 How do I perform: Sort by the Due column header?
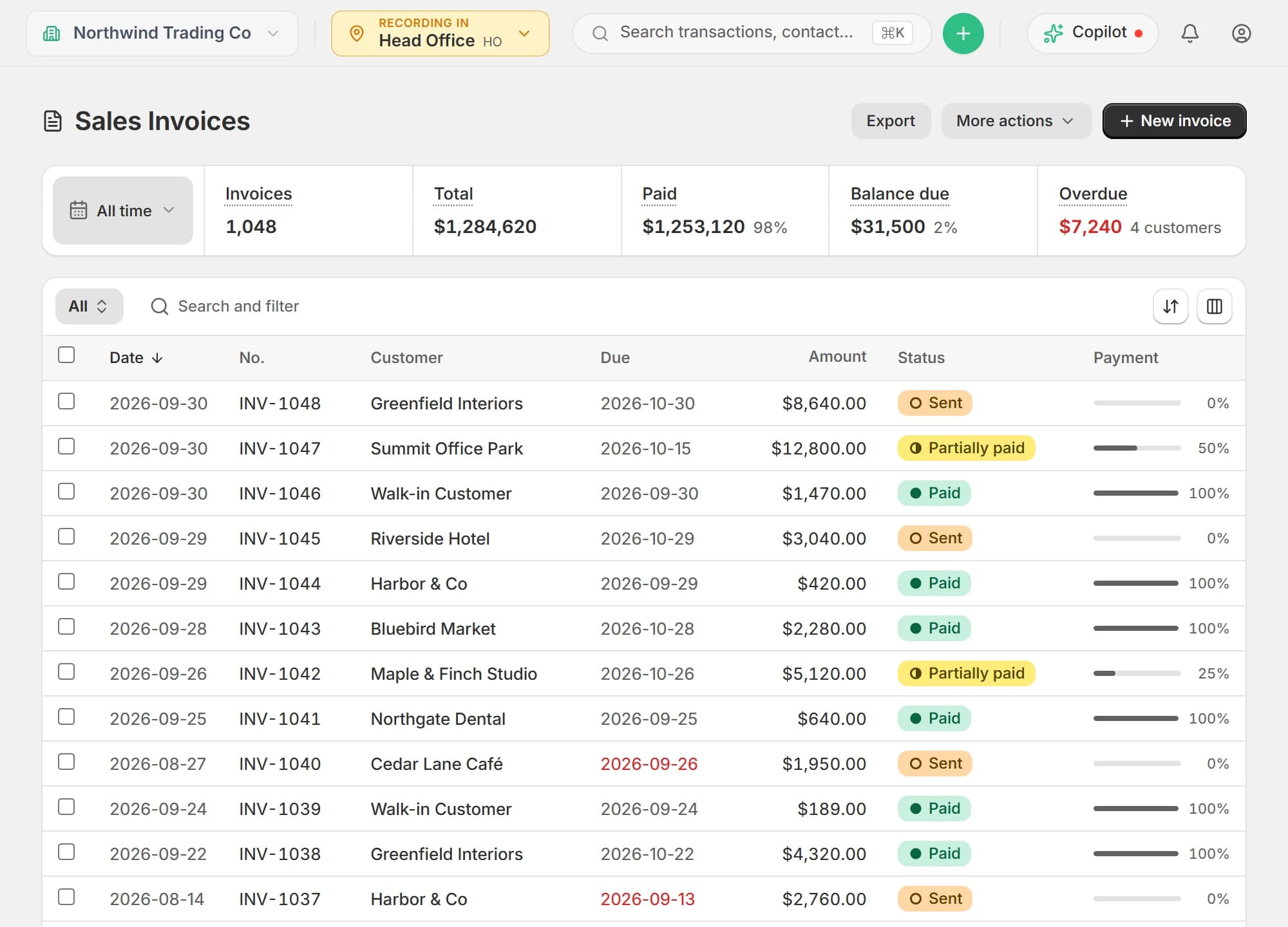coord(615,358)
